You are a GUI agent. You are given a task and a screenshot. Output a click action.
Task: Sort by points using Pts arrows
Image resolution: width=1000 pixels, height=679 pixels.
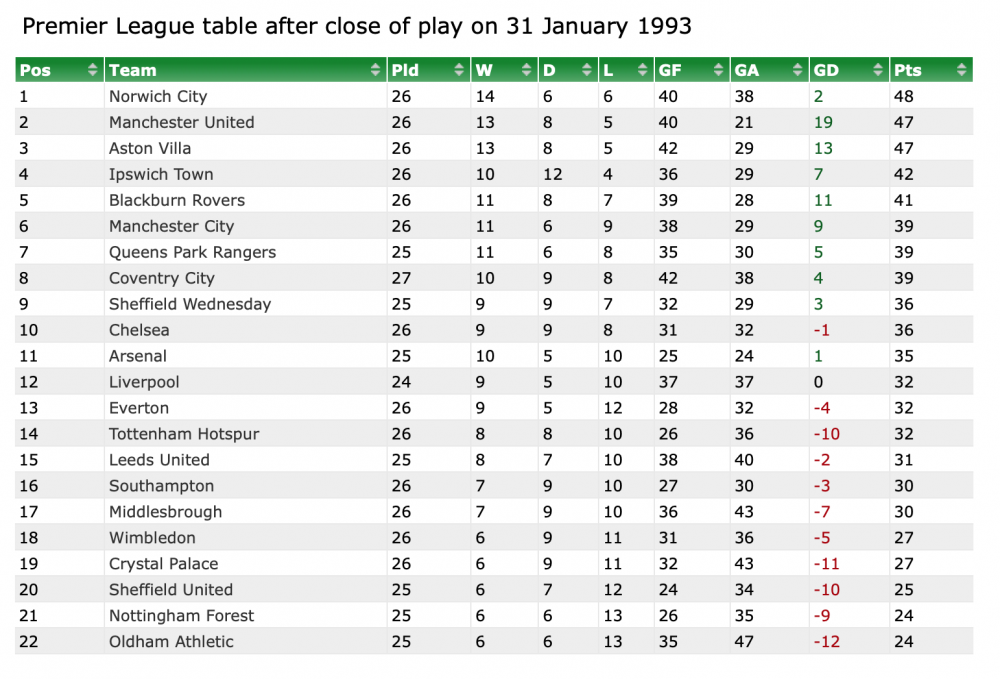click(x=962, y=70)
